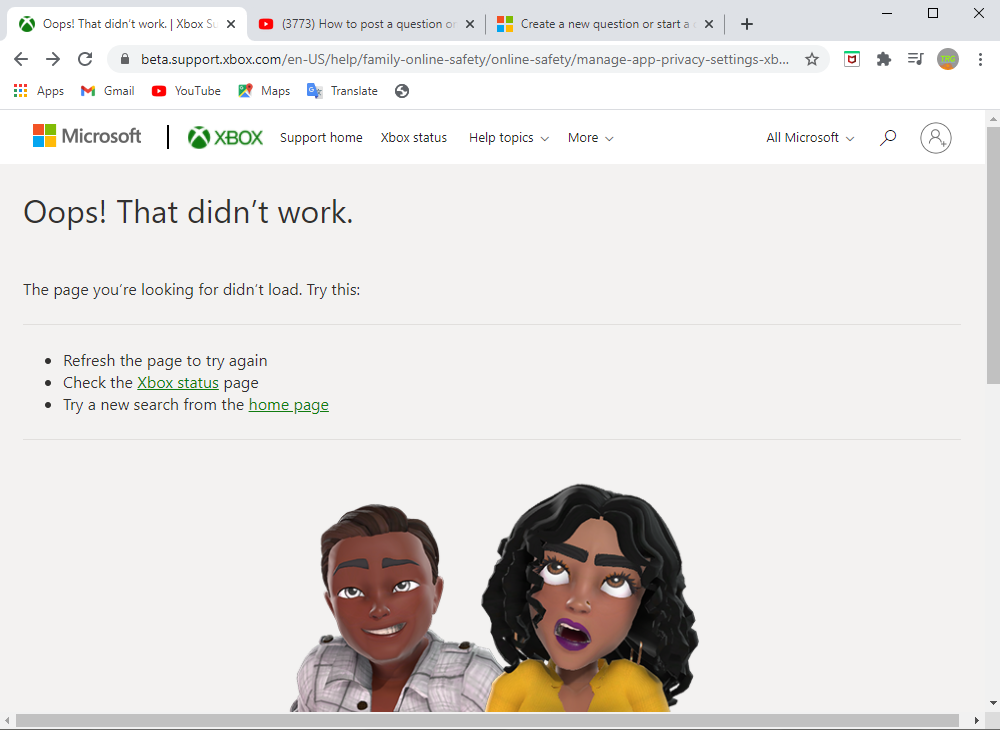This screenshot has width=1000, height=730.
Task: Click the scroll up arrow
Action: tap(993, 119)
